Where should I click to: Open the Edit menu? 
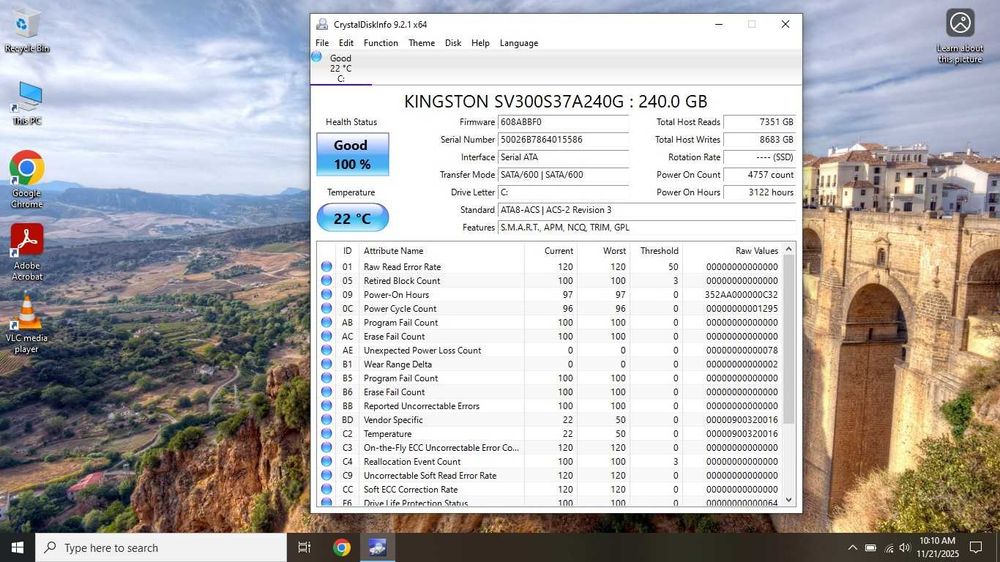346,43
